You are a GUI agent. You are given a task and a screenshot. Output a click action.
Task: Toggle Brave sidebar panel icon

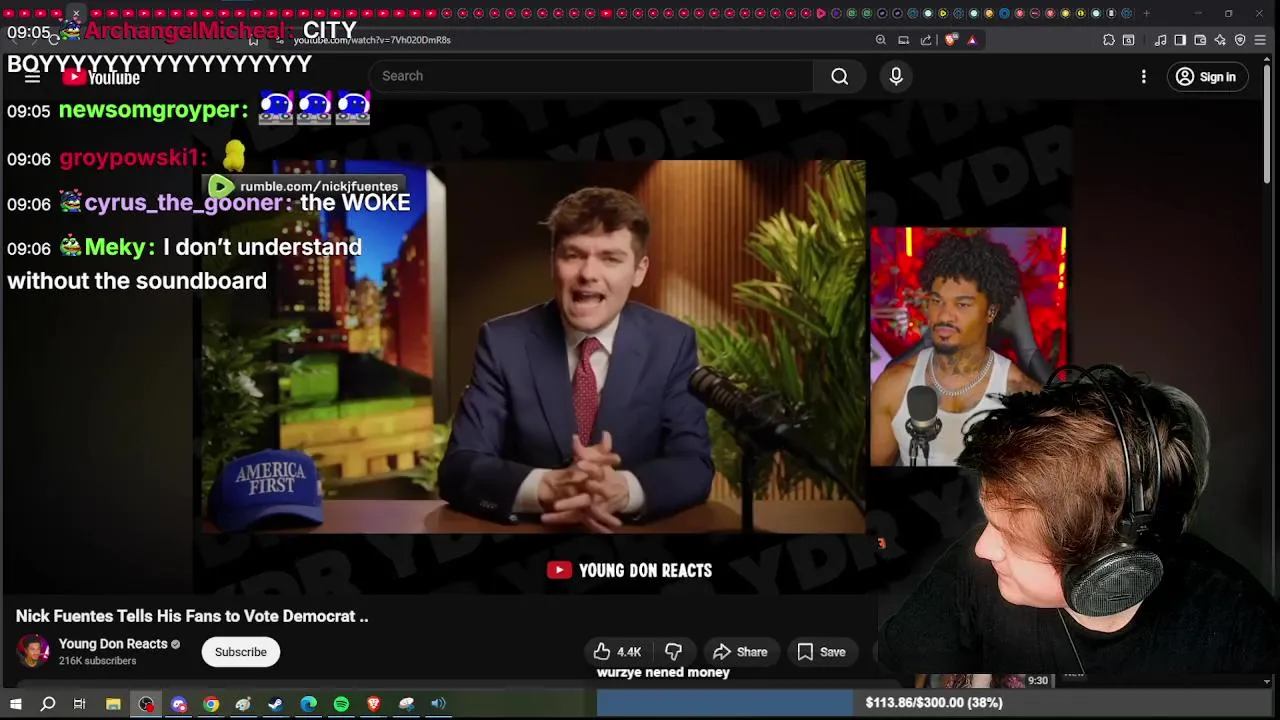pos(1180,40)
